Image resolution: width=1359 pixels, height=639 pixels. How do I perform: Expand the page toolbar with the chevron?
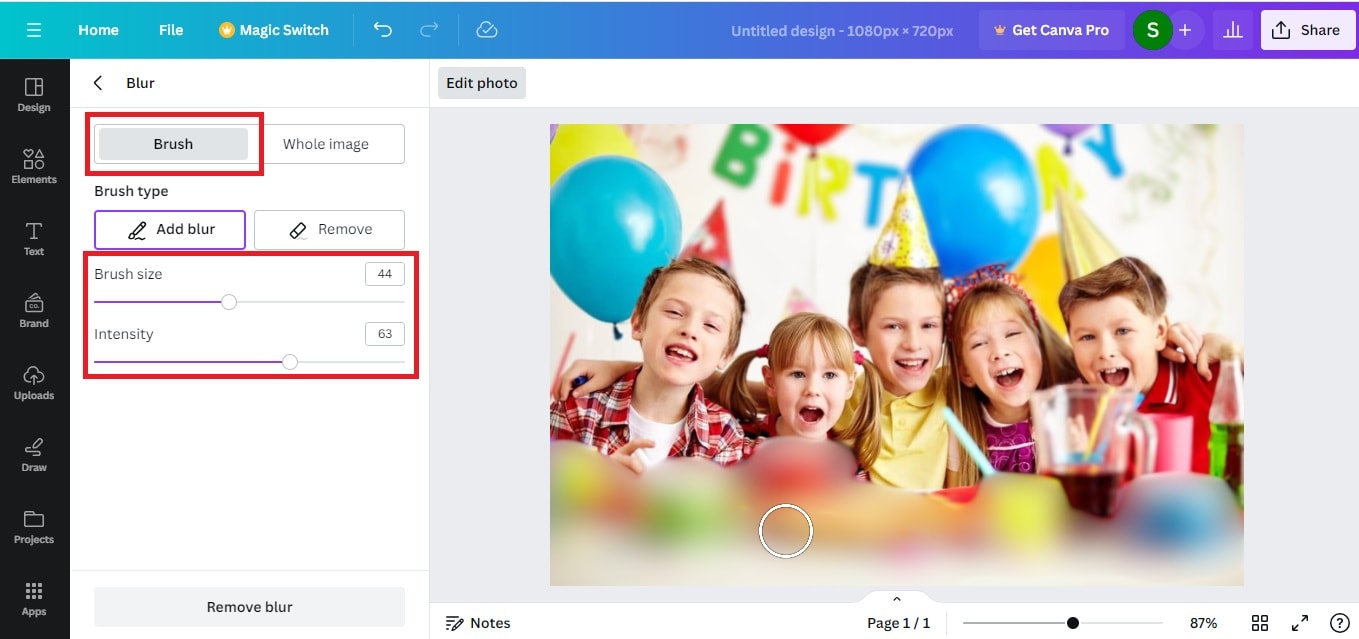897,597
